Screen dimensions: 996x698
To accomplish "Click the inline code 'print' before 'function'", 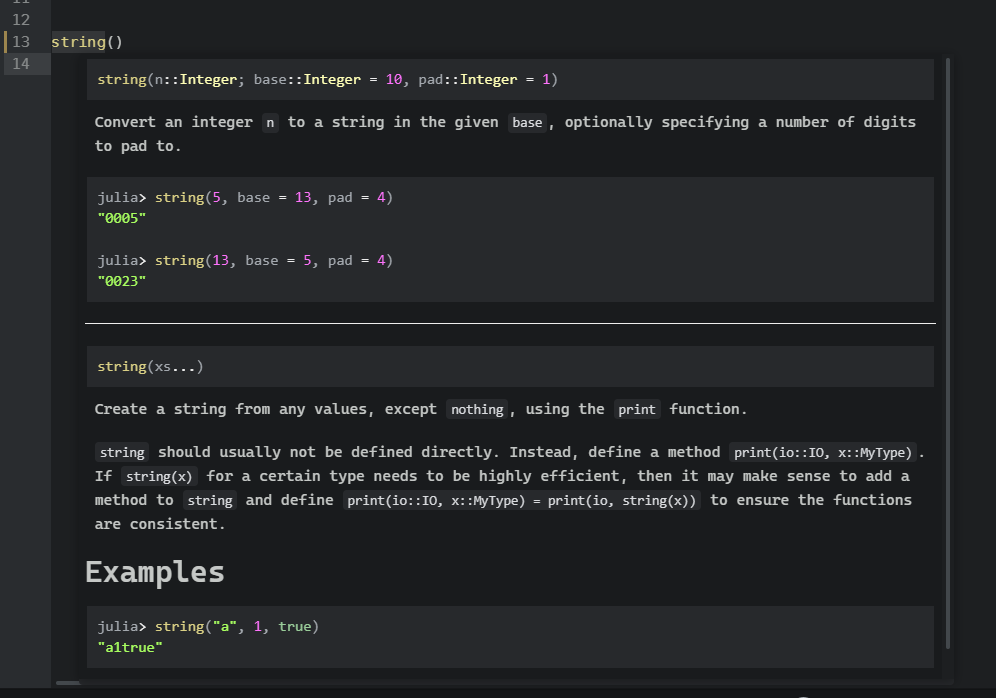I will pos(636,410).
